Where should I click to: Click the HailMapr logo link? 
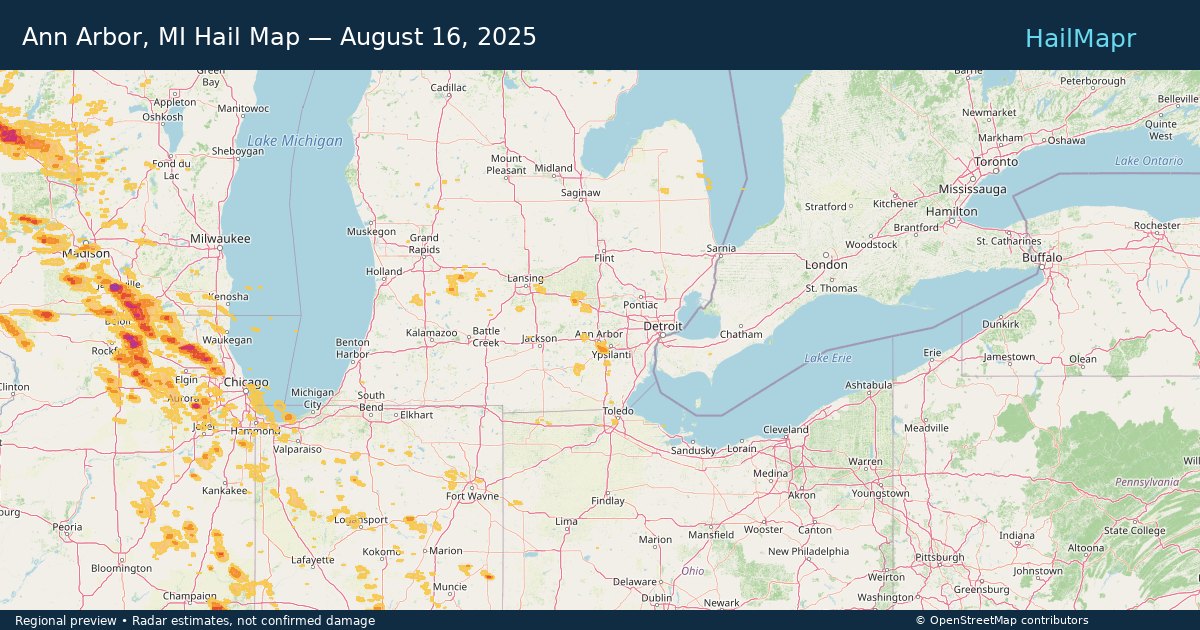click(x=1080, y=38)
